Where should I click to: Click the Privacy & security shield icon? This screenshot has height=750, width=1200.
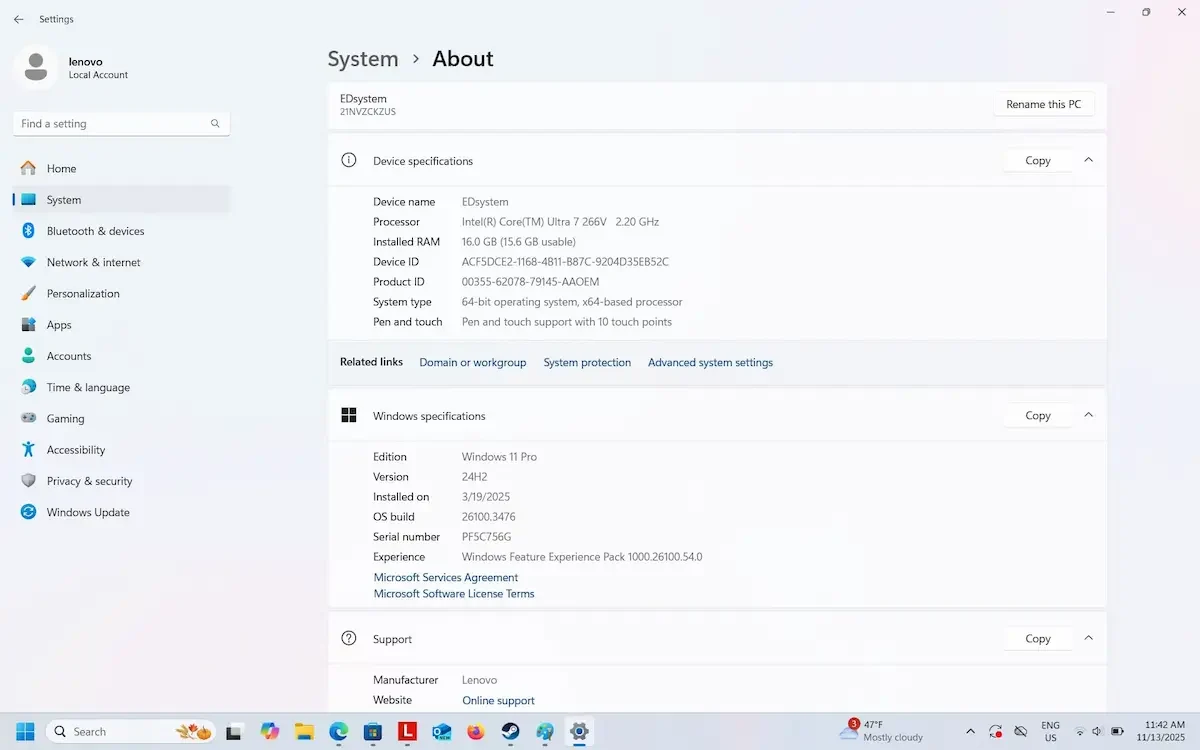tap(28, 481)
